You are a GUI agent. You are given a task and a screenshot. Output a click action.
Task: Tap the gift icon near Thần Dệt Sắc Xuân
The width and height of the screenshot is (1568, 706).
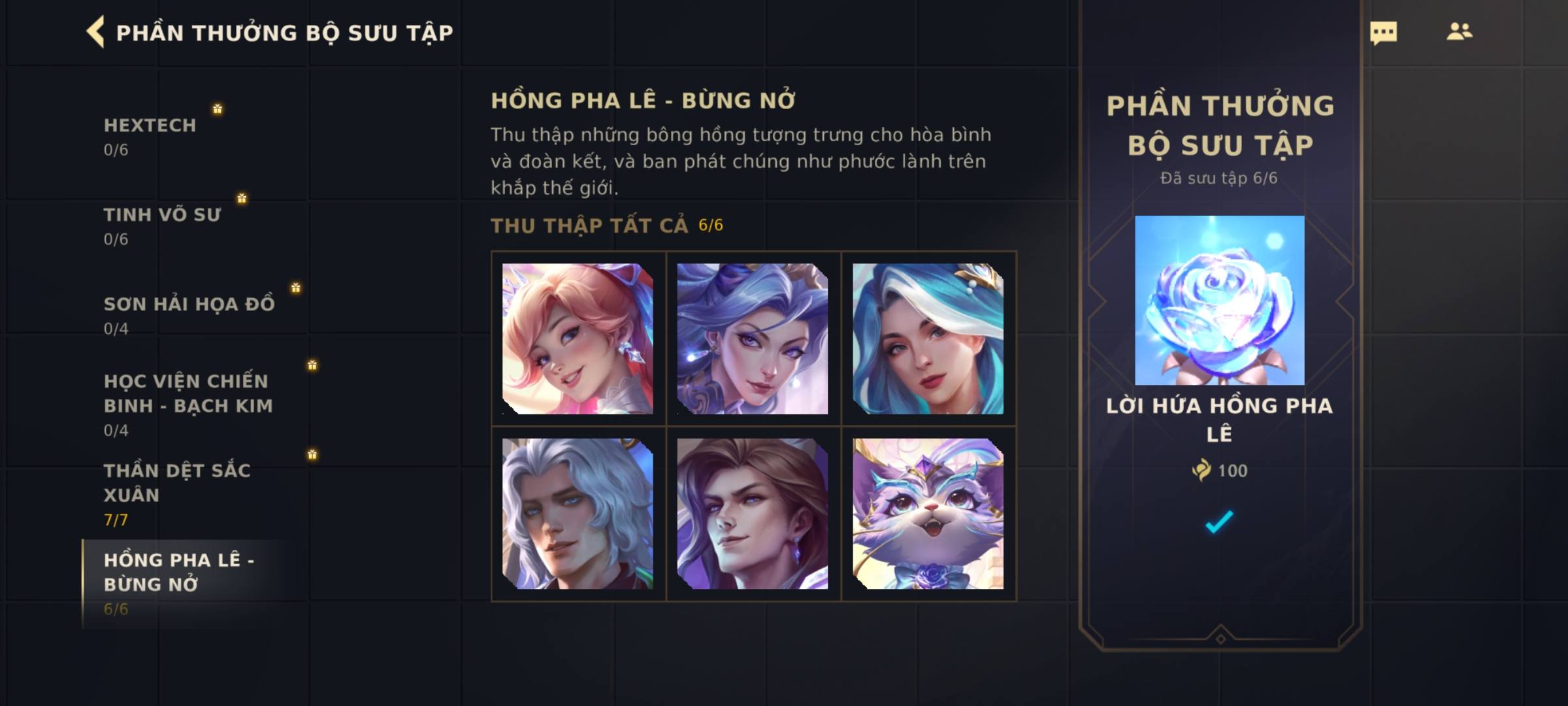(312, 454)
